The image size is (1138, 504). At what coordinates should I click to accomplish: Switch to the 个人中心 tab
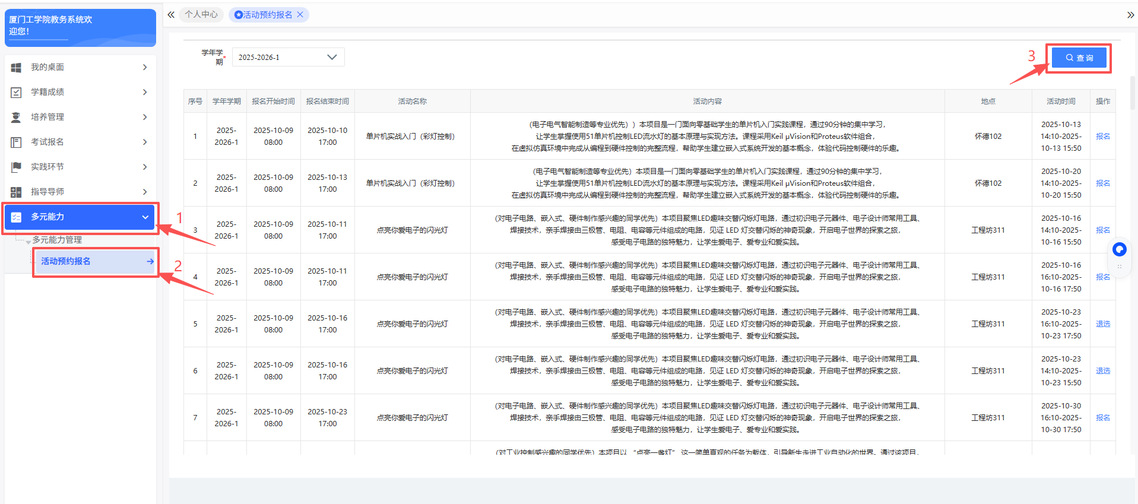200,15
